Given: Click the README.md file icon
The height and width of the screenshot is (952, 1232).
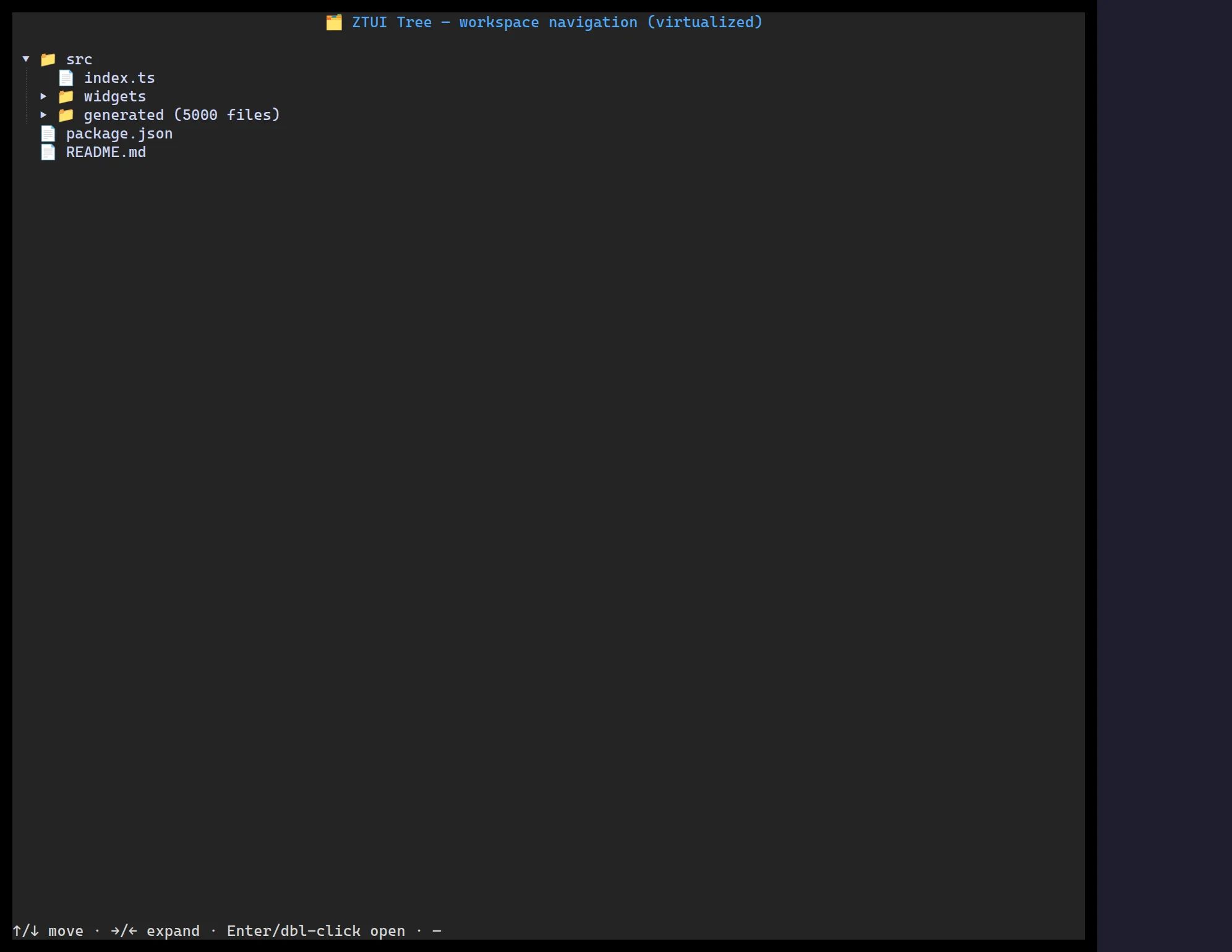Looking at the screenshot, I should pos(48,152).
